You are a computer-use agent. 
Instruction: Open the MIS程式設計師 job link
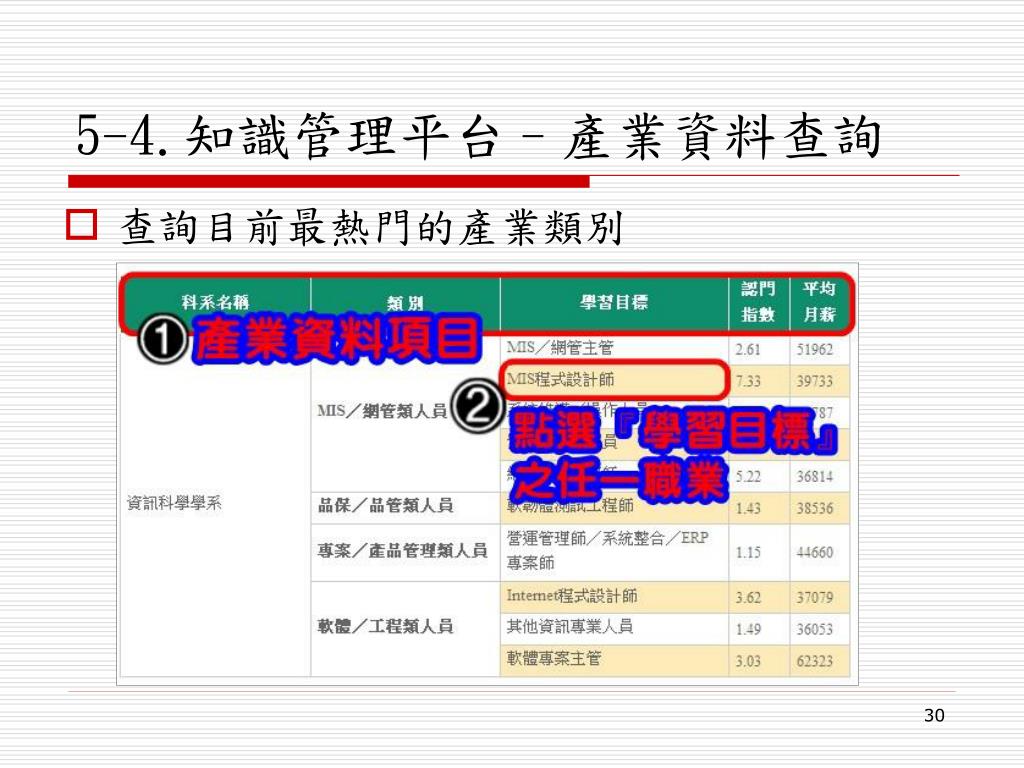coord(560,379)
